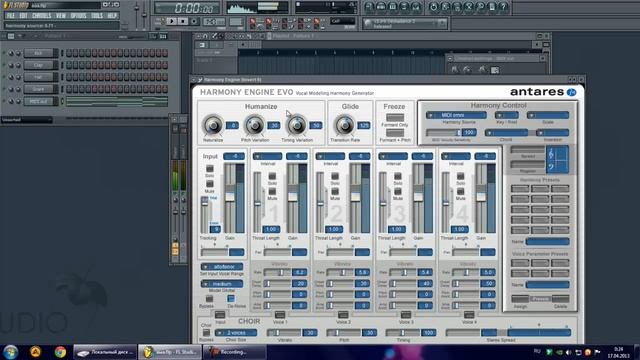Toggle the De-Noise button
The width and height of the screenshot is (640, 360).
[x=231, y=299]
